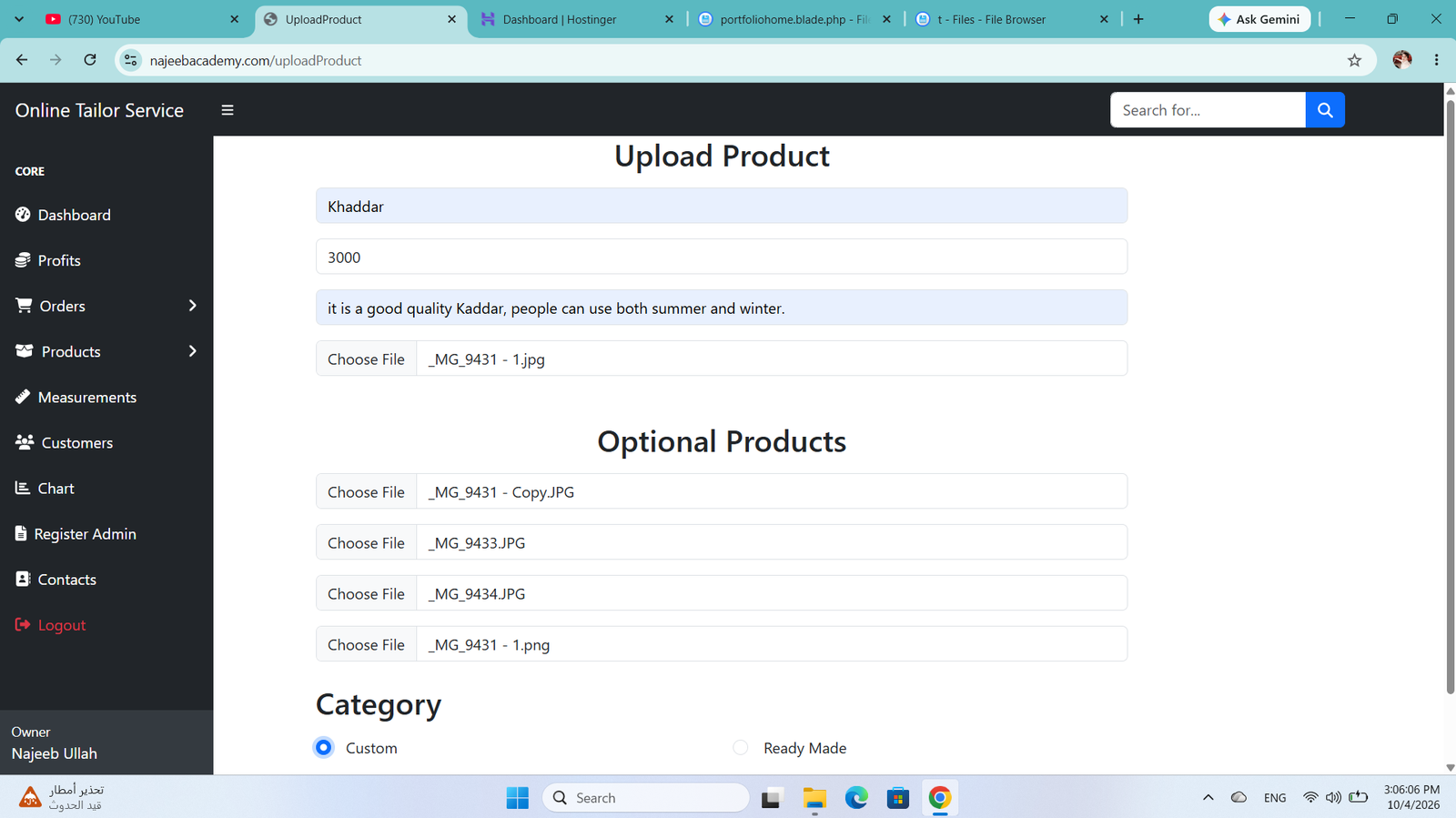Switch to the YouTube browser tab
Image resolution: width=1456 pixels, height=818 pixels.
coord(141,19)
